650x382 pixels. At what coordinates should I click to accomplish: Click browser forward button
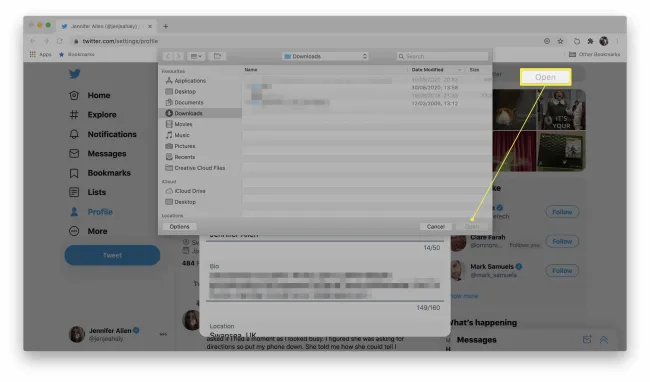point(46,41)
